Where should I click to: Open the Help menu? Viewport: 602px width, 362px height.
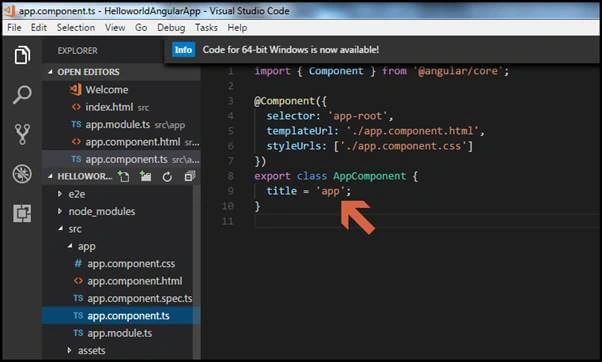pos(237,28)
